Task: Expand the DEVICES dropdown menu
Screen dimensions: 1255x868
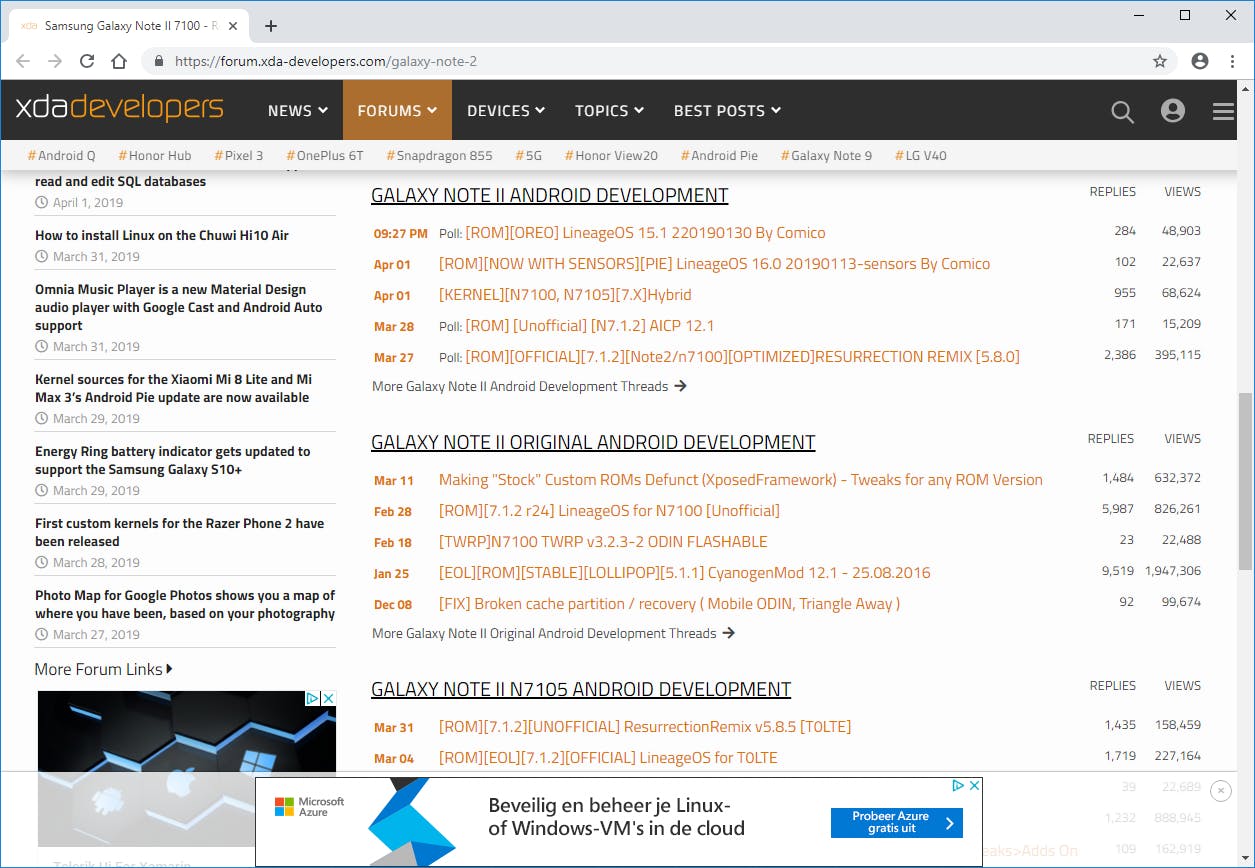Action: click(x=506, y=111)
